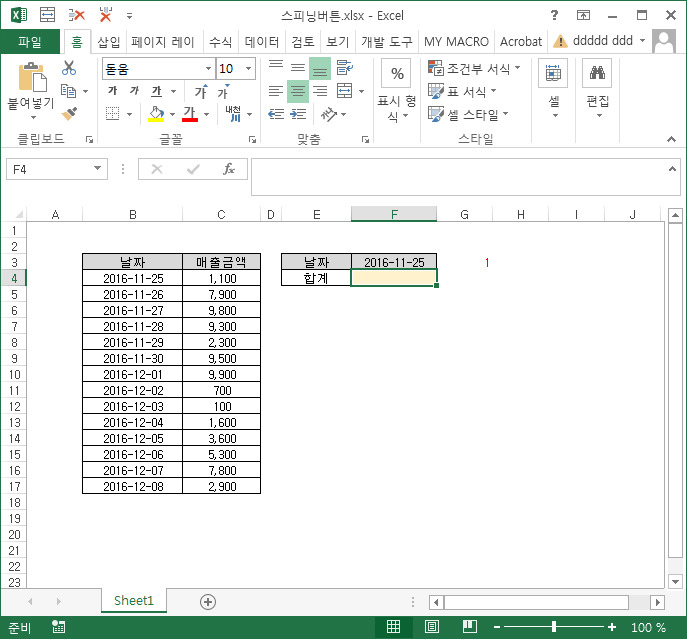
Task: Click the formula bar cancel X icon
Action: 157,169
